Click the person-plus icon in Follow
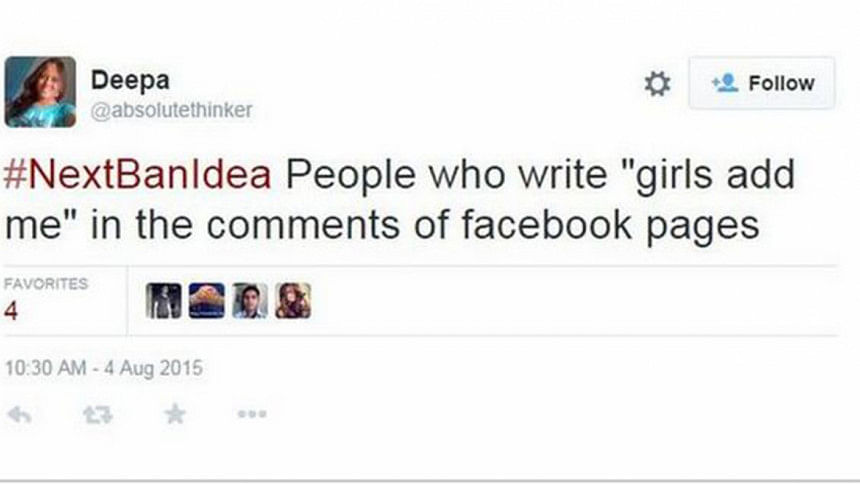Screen dimensions: 860x484 pos(724,84)
